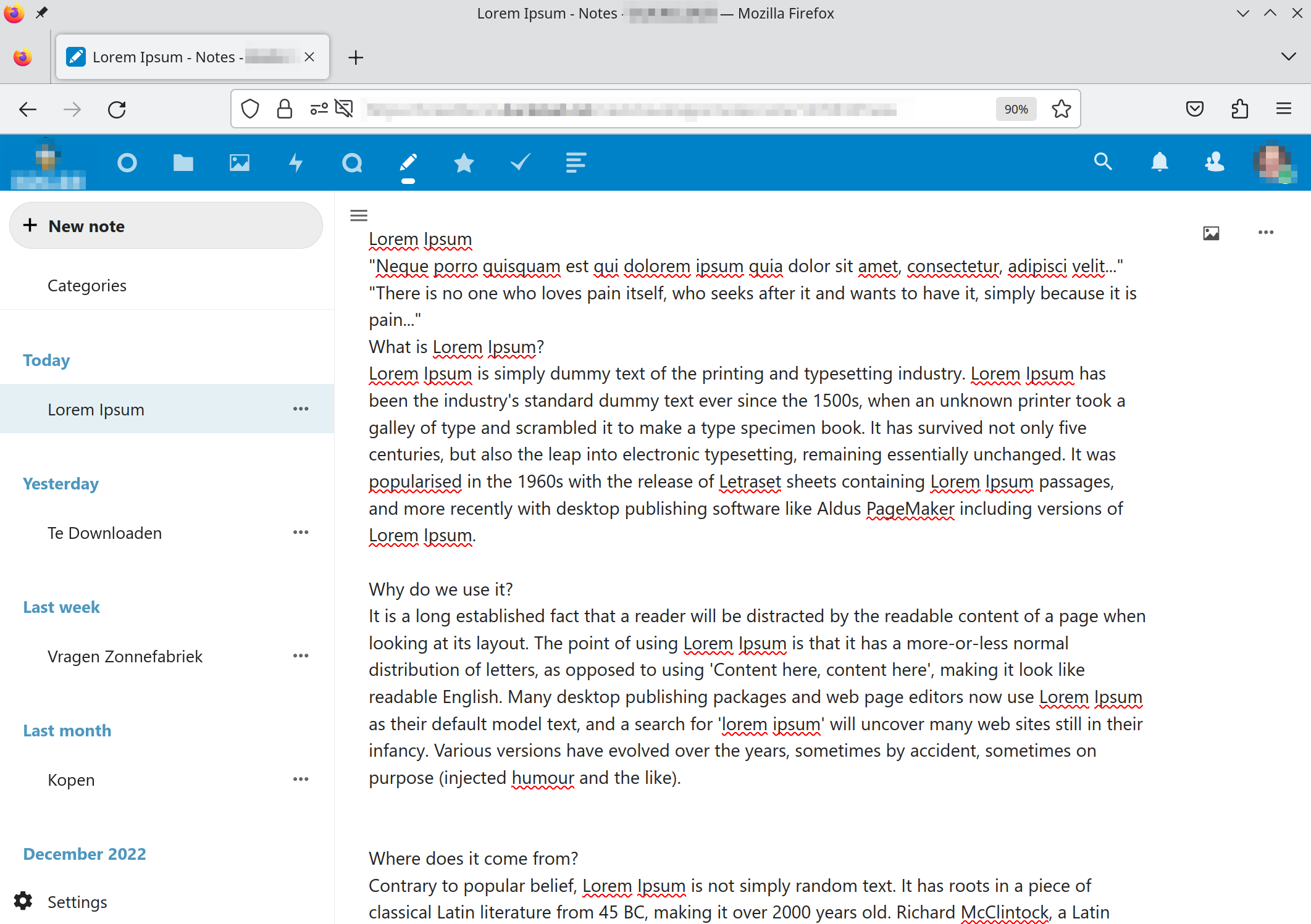
Task: List all tabs dropdown arrow
Action: [x=1288, y=57]
